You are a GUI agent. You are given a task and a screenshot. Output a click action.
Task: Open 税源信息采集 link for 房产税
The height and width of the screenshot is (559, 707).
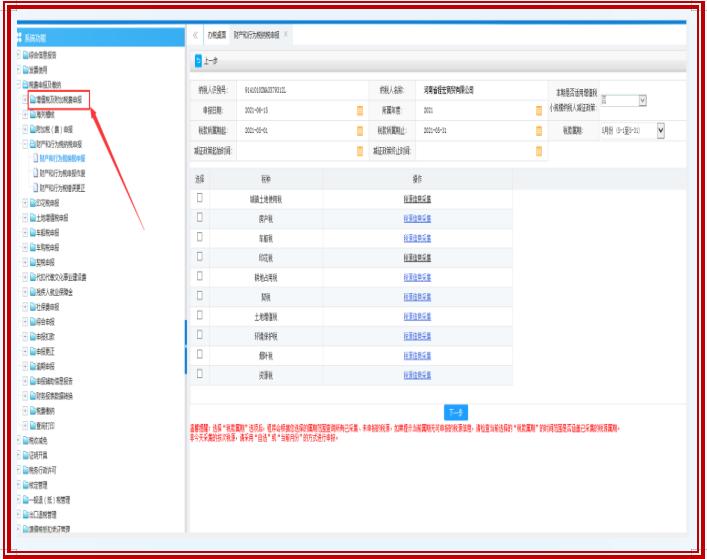pyautogui.click(x=417, y=219)
